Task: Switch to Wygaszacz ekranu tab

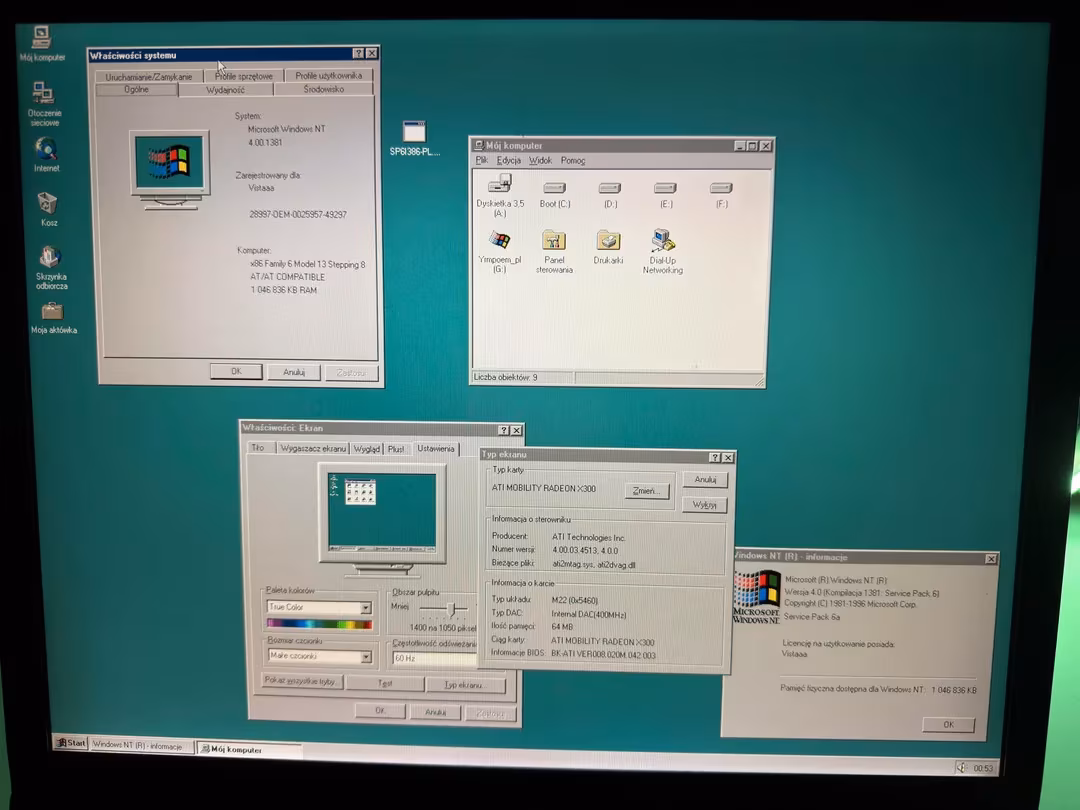Action: pyautogui.click(x=313, y=448)
